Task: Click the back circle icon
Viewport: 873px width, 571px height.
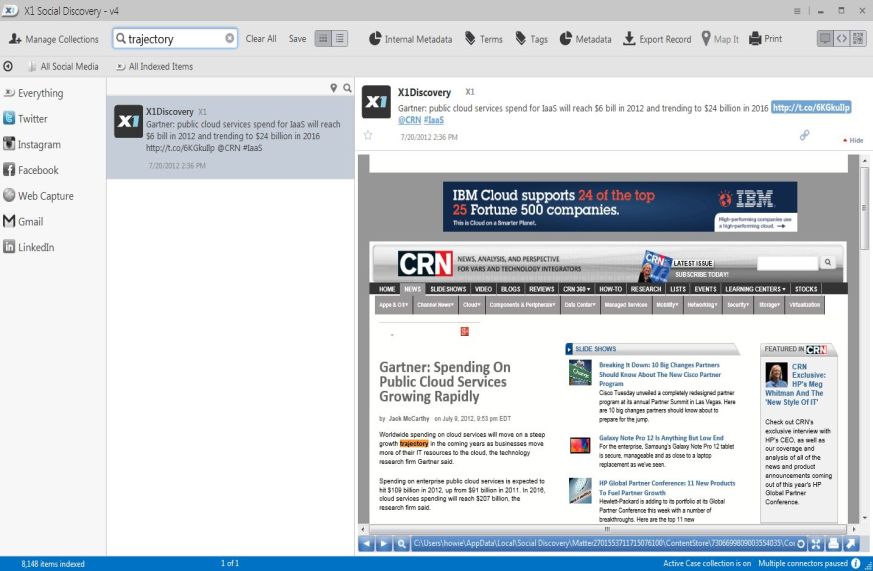Action: pos(8,66)
